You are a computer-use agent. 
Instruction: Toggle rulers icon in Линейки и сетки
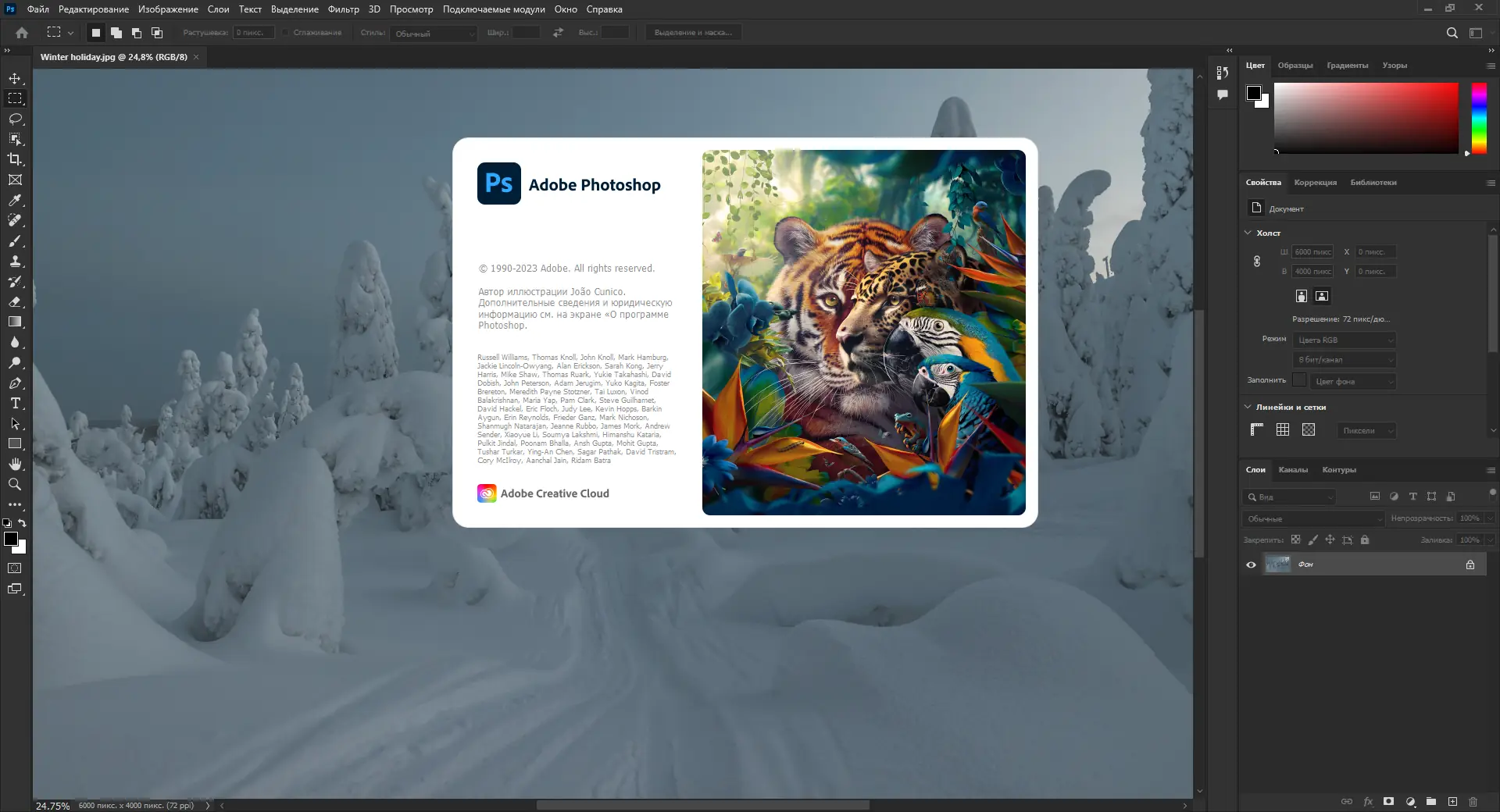click(x=1256, y=429)
